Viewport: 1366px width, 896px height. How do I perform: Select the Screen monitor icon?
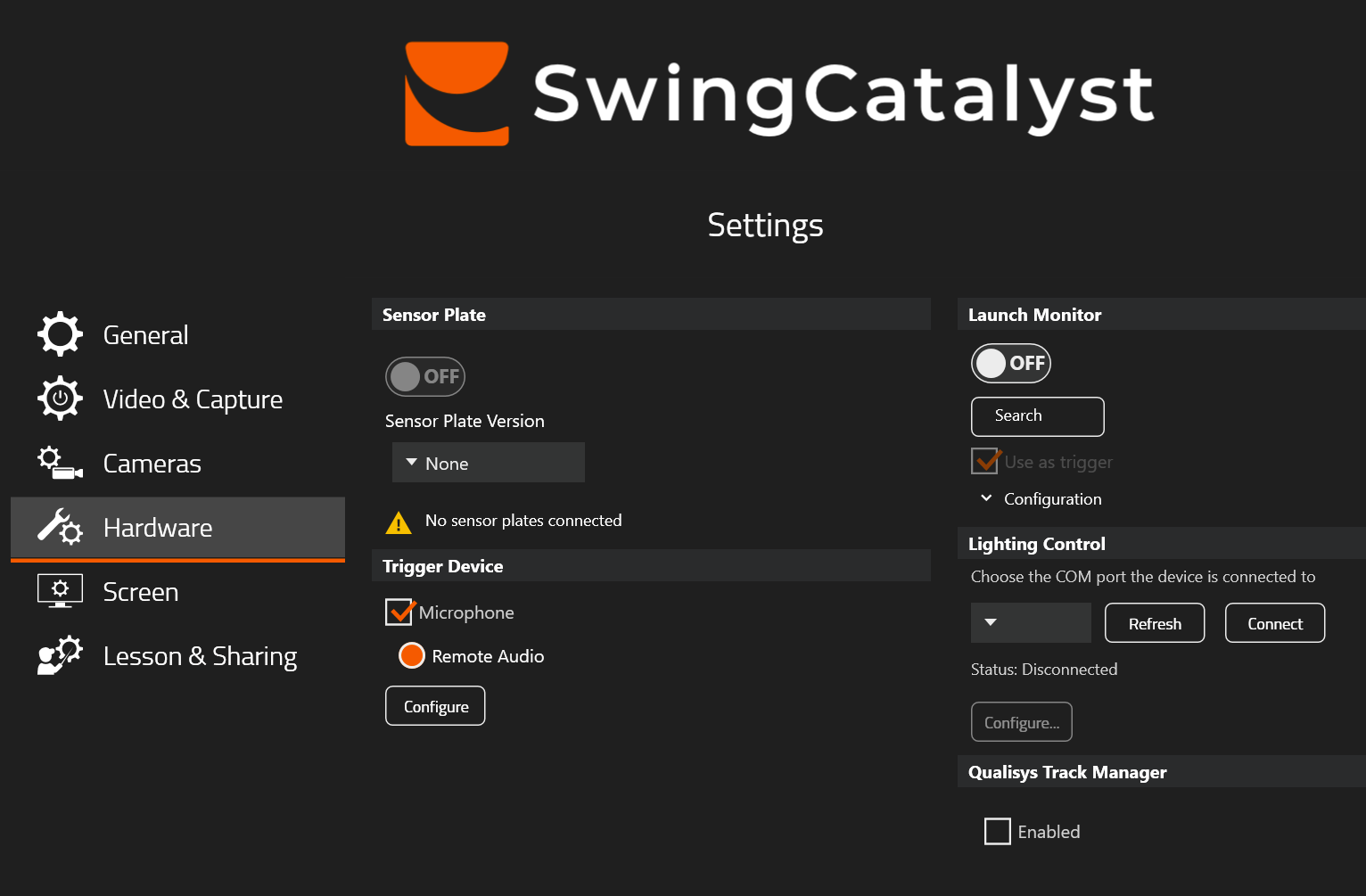coord(59,591)
